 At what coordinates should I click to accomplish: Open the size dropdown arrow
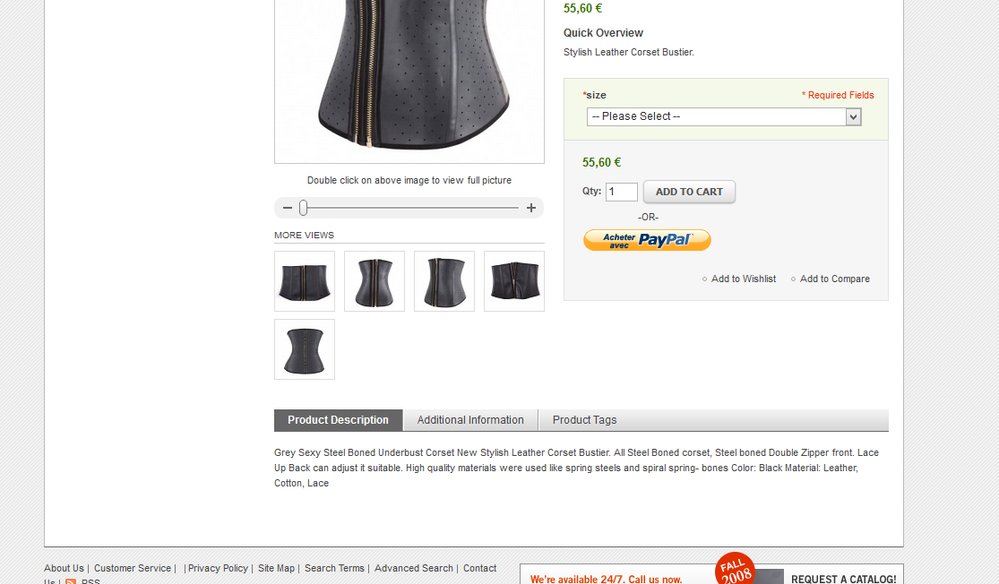pyautogui.click(x=853, y=117)
